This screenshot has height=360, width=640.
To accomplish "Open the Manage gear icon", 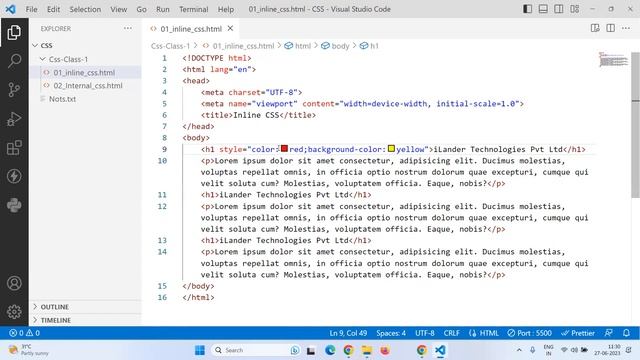I will [14, 312].
